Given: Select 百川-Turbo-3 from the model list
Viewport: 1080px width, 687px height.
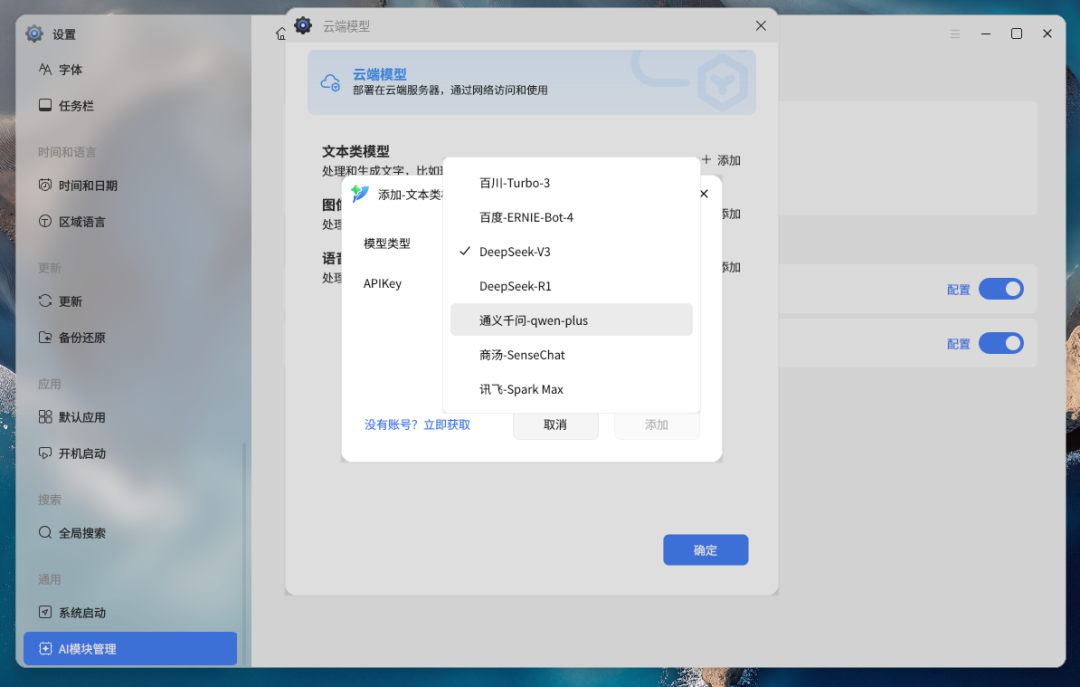Looking at the screenshot, I should [571, 183].
